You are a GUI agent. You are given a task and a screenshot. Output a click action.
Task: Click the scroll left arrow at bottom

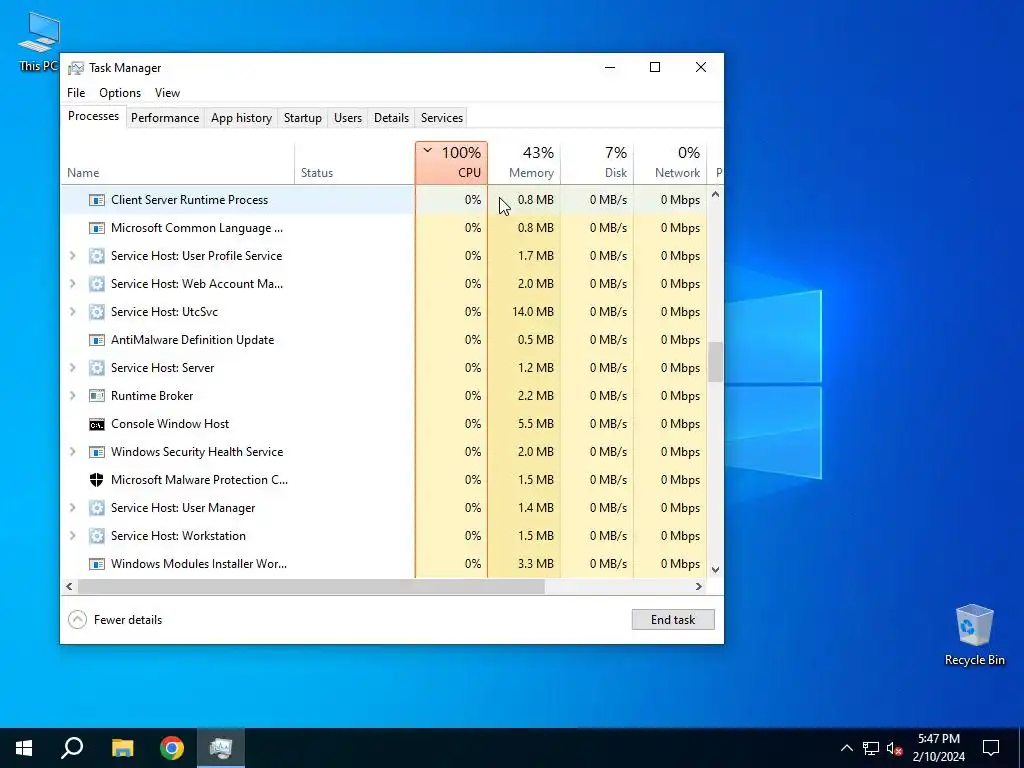tap(69, 586)
